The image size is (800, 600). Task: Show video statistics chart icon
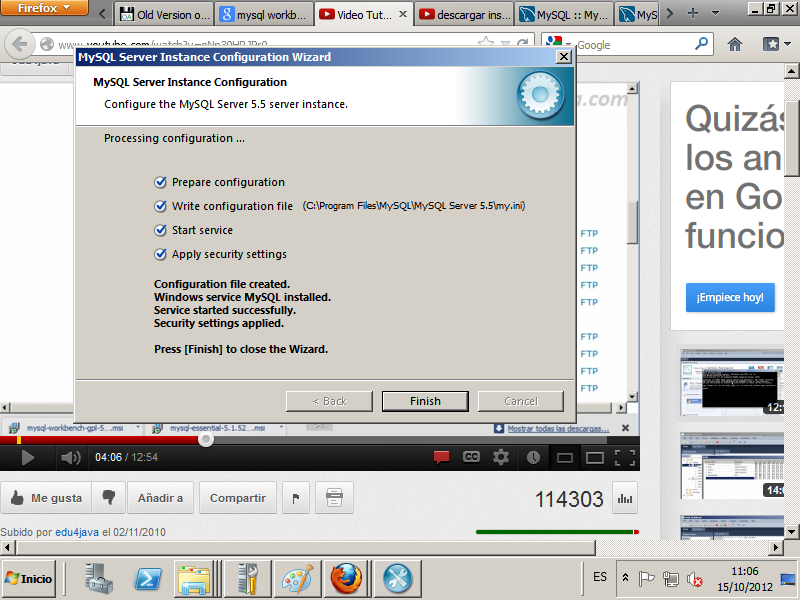(x=625, y=498)
